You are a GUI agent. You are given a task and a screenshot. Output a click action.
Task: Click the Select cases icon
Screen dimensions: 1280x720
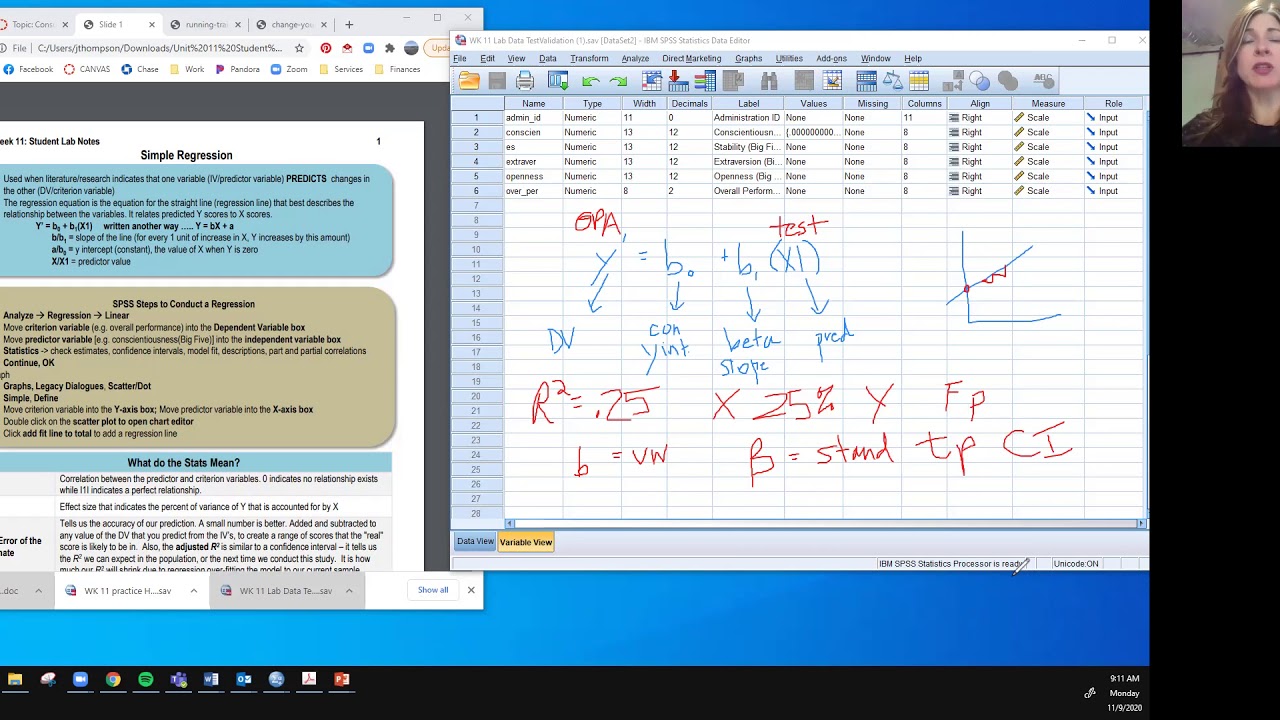click(x=919, y=81)
